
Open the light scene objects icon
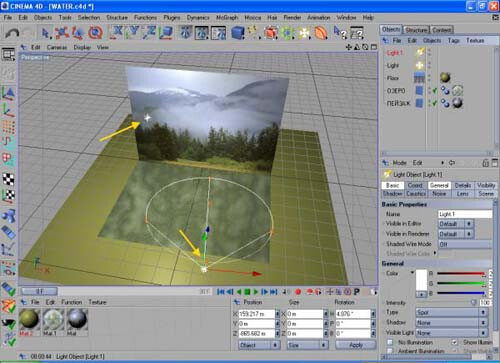304,33
